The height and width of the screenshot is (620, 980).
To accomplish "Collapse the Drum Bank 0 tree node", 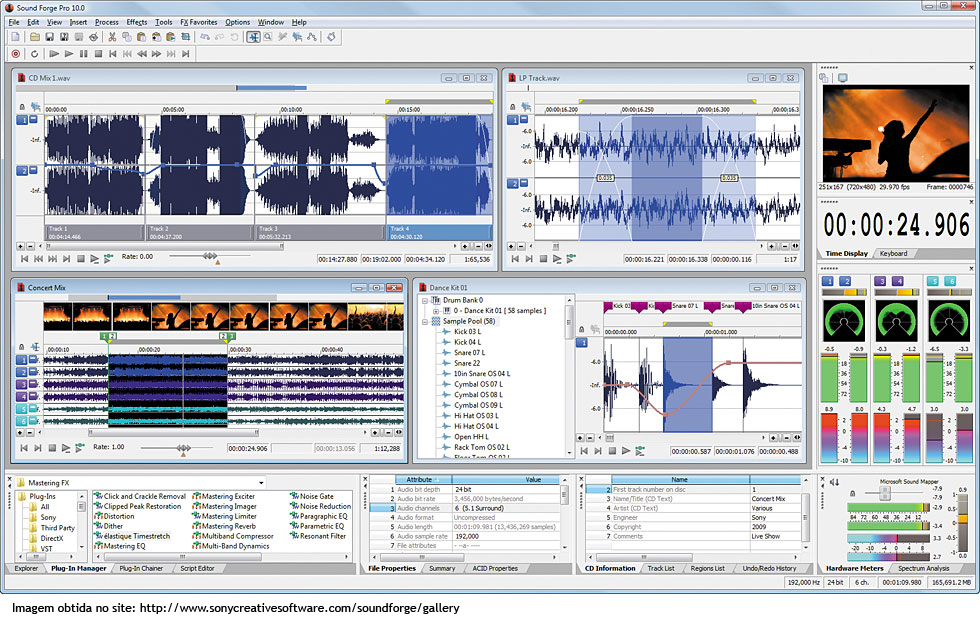I will [425, 301].
